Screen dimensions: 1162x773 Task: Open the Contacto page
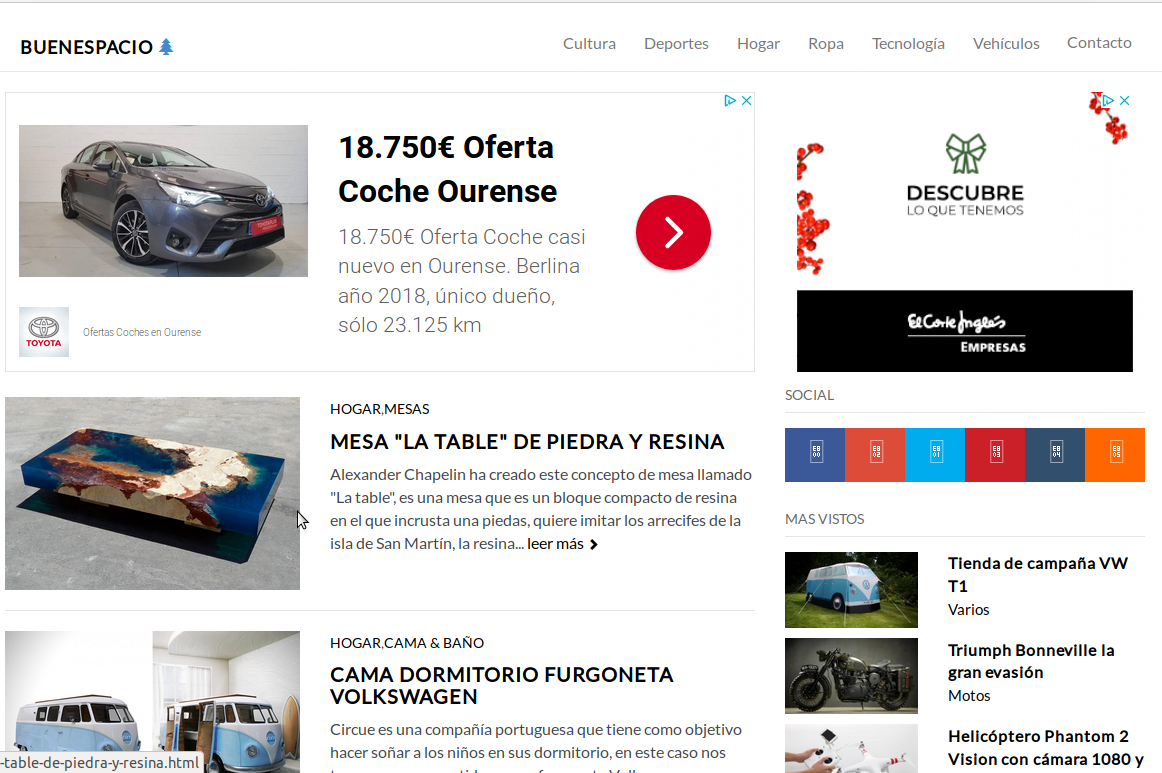[1099, 43]
